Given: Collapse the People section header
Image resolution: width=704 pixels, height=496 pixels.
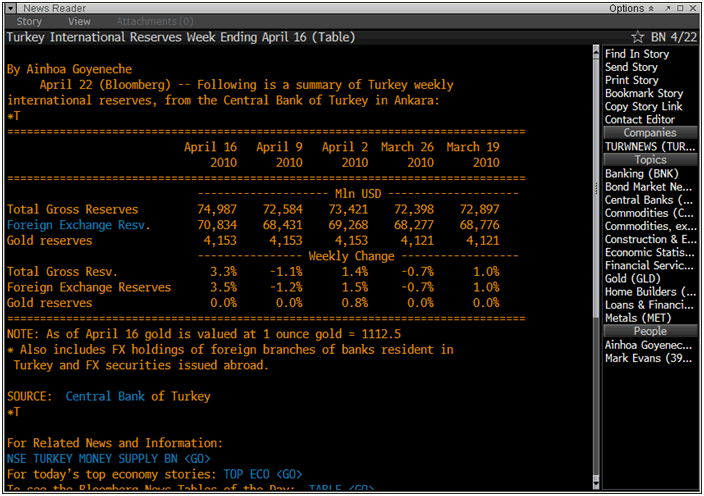Looking at the screenshot, I should pos(650,331).
